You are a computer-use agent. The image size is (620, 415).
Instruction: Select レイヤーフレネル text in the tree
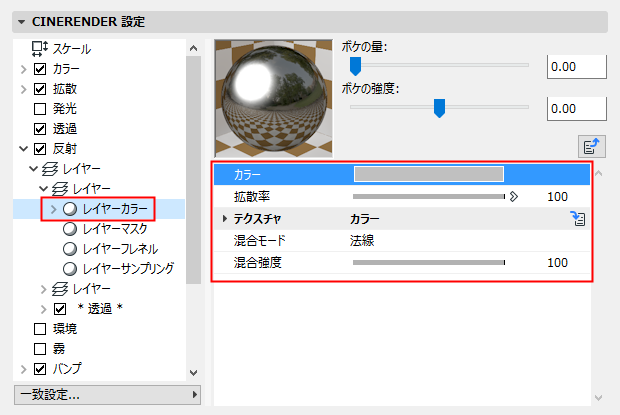[121, 249]
